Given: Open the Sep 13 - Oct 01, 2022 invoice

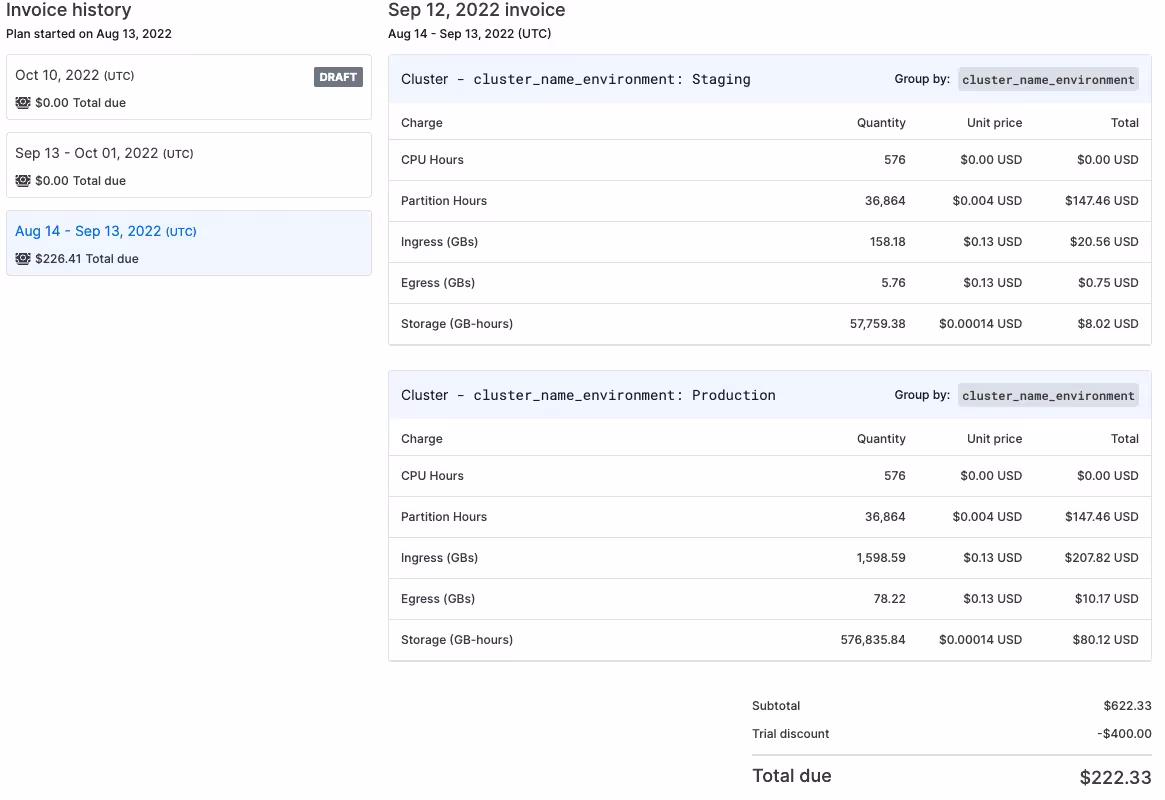Looking at the screenshot, I should tap(189, 165).
